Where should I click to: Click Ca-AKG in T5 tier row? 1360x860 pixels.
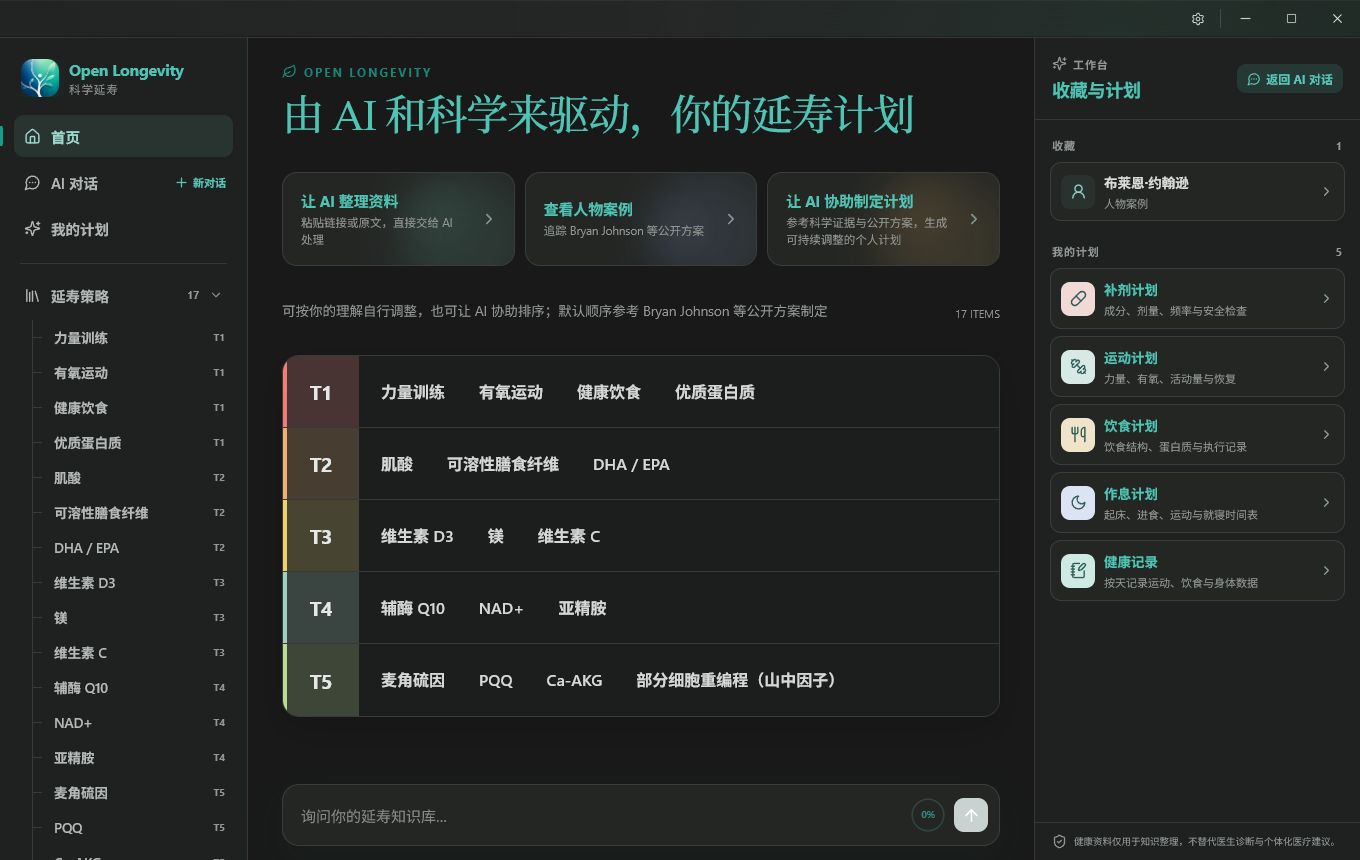tap(574, 680)
